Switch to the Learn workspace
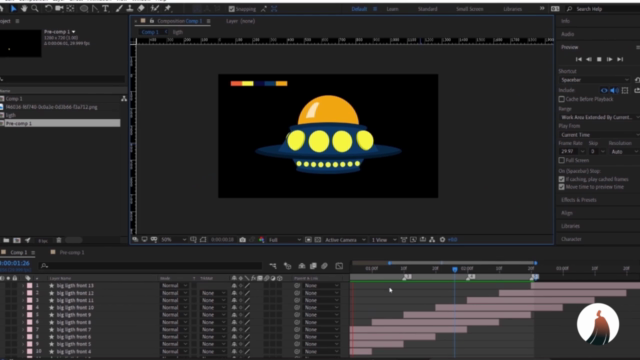 pyautogui.click(x=392, y=9)
